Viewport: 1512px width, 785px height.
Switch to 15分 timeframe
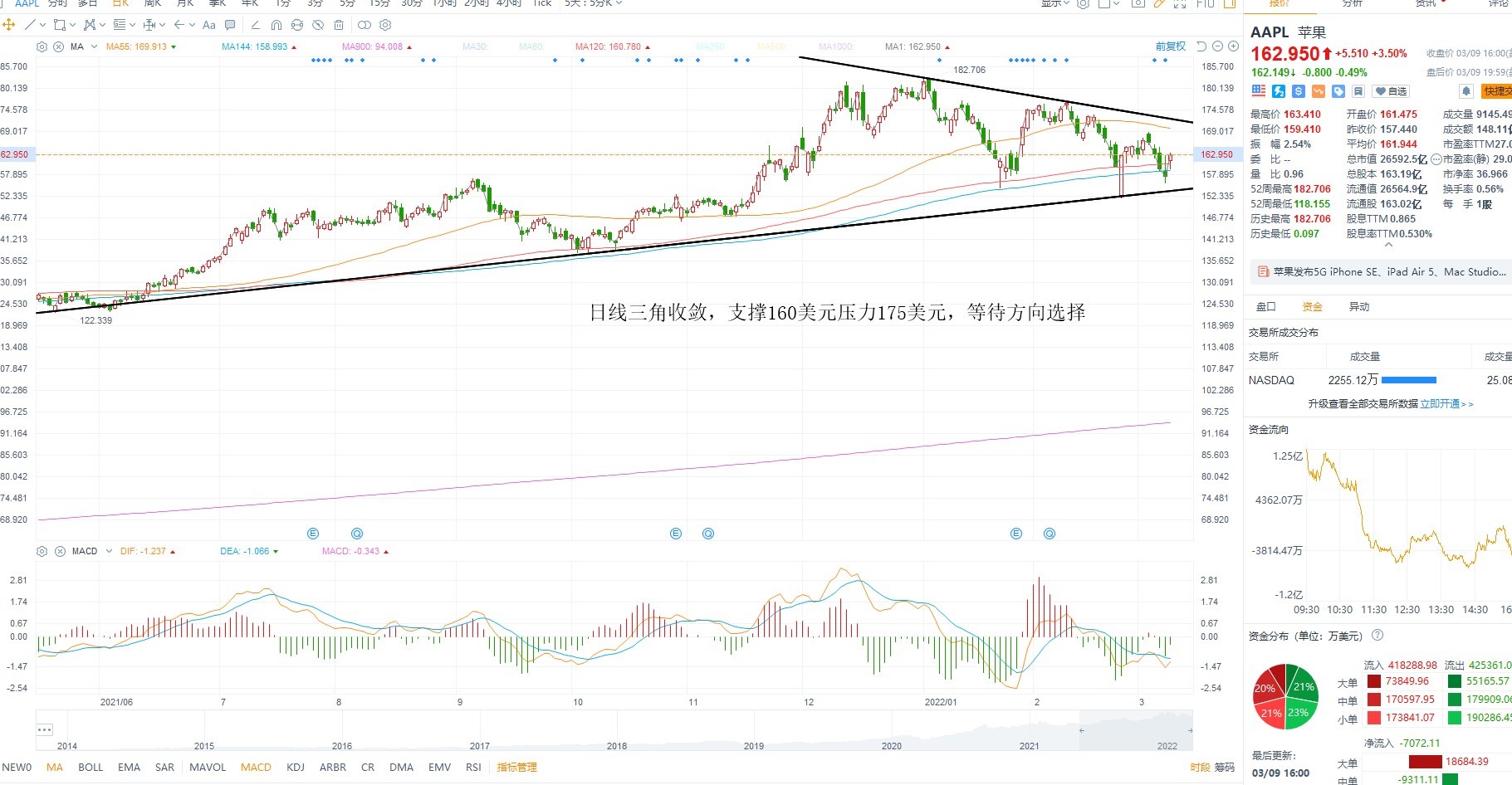click(x=379, y=3)
